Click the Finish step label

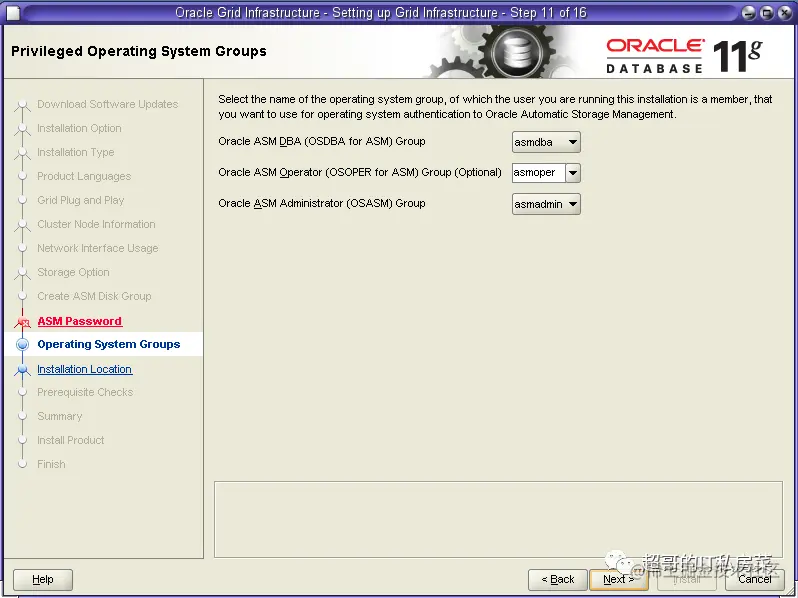coord(51,464)
